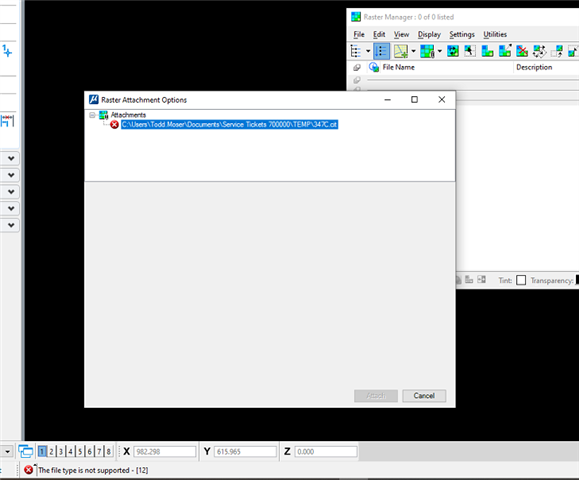Screen dimensions: 579x480
Task: Open the Edit menu in Raster Manager
Action: click(379, 34)
